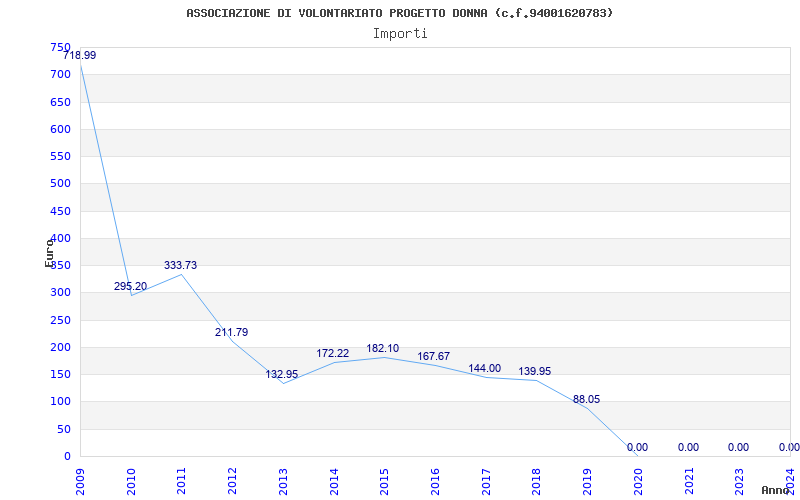Click the 700 y-axis tick label
Image resolution: width=800 pixels, height=500 pixels.
(x=60, y=74)
